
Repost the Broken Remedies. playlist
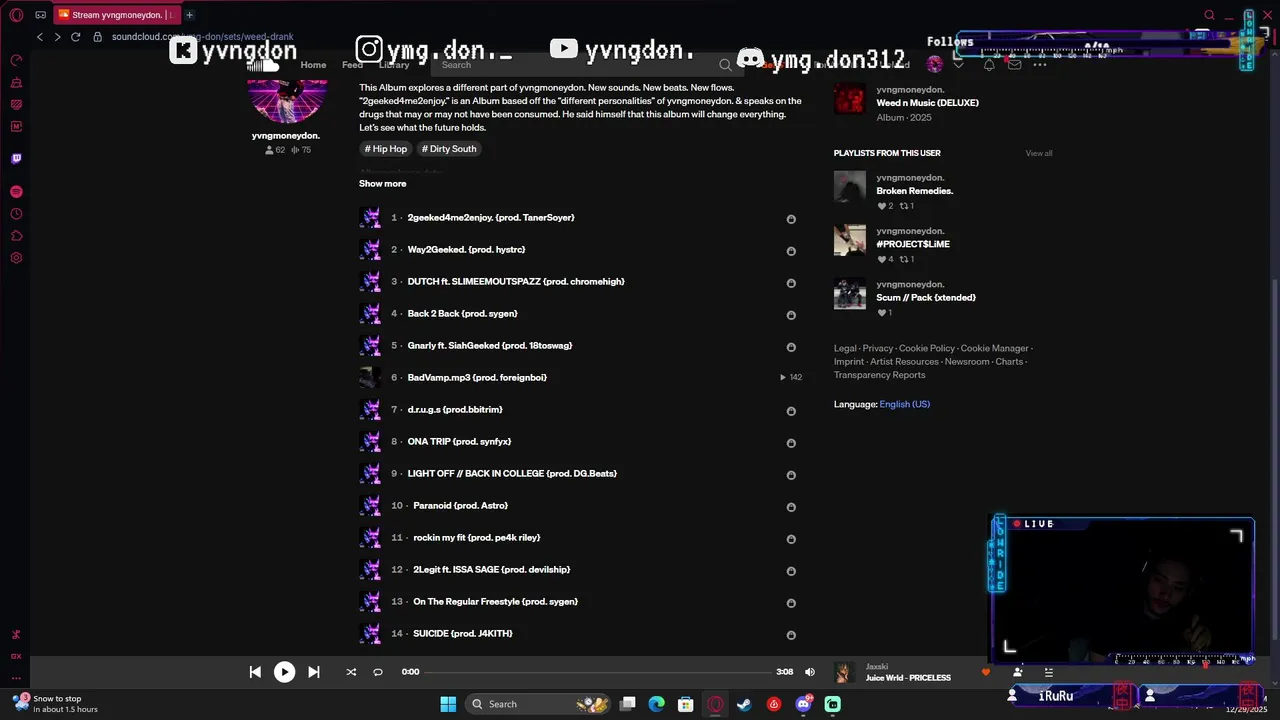[907, 206]
